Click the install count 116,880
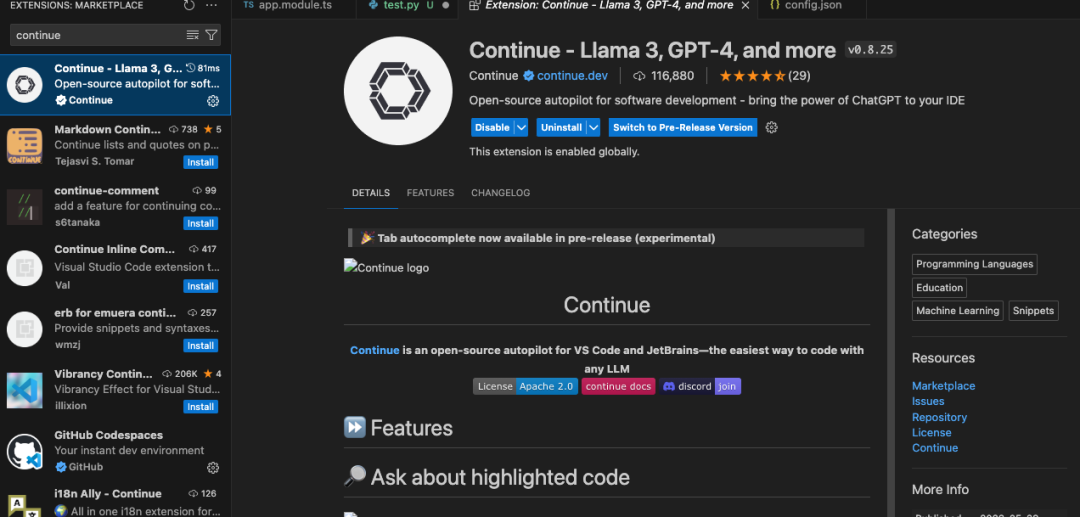The height and width of the screenshot is (517, 1080). click(664, 76)
